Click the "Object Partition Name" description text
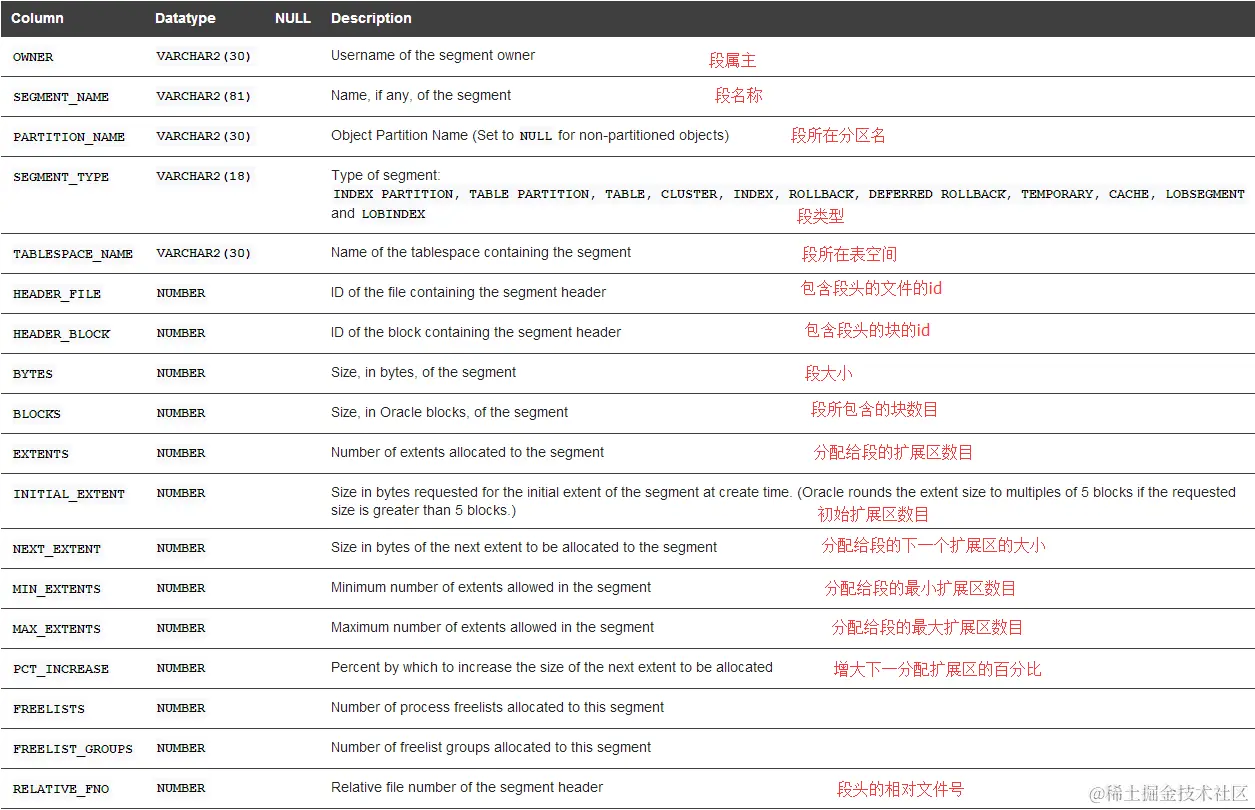Screen dimensions: 1255x810 click(530, 136)
